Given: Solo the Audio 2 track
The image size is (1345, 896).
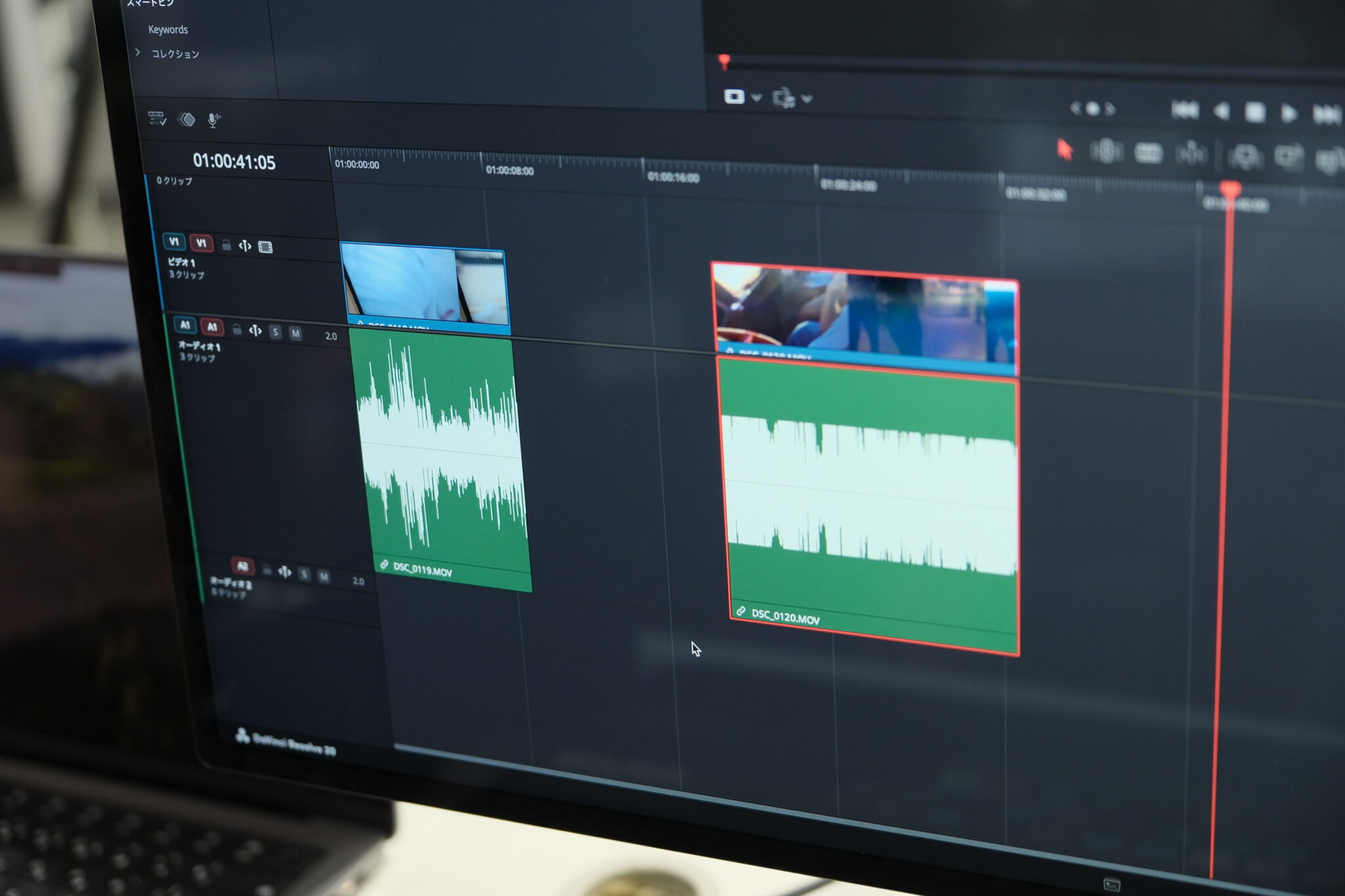Looking at the screenshot, I should [x=304, y=575].
